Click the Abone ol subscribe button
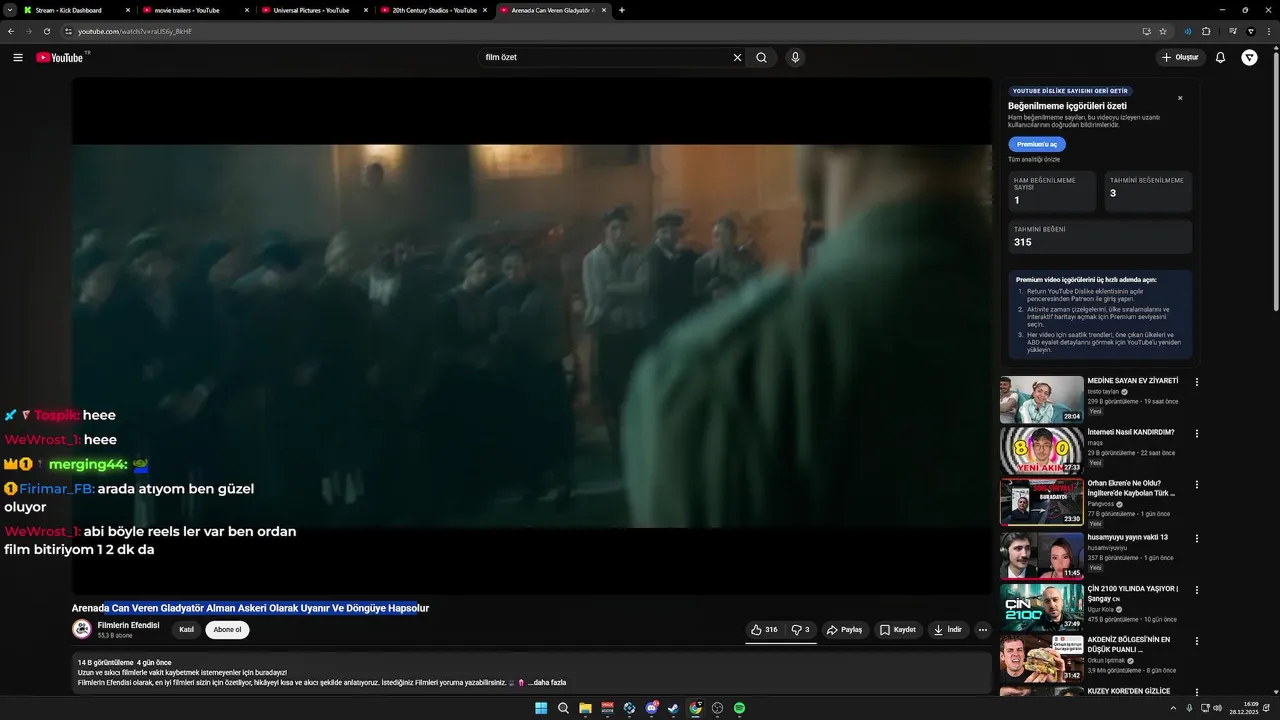 click(227, 630)
